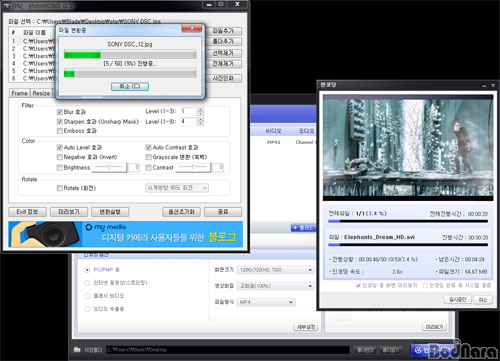Select file row 3 in the file list
The height and width of the screenshot is (361, 500).
(32, 56)
